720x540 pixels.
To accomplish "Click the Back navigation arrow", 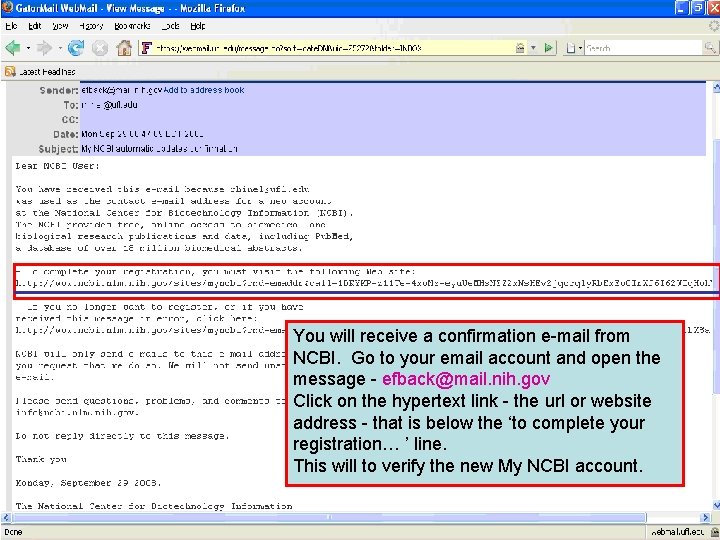I will click(13, 47).
